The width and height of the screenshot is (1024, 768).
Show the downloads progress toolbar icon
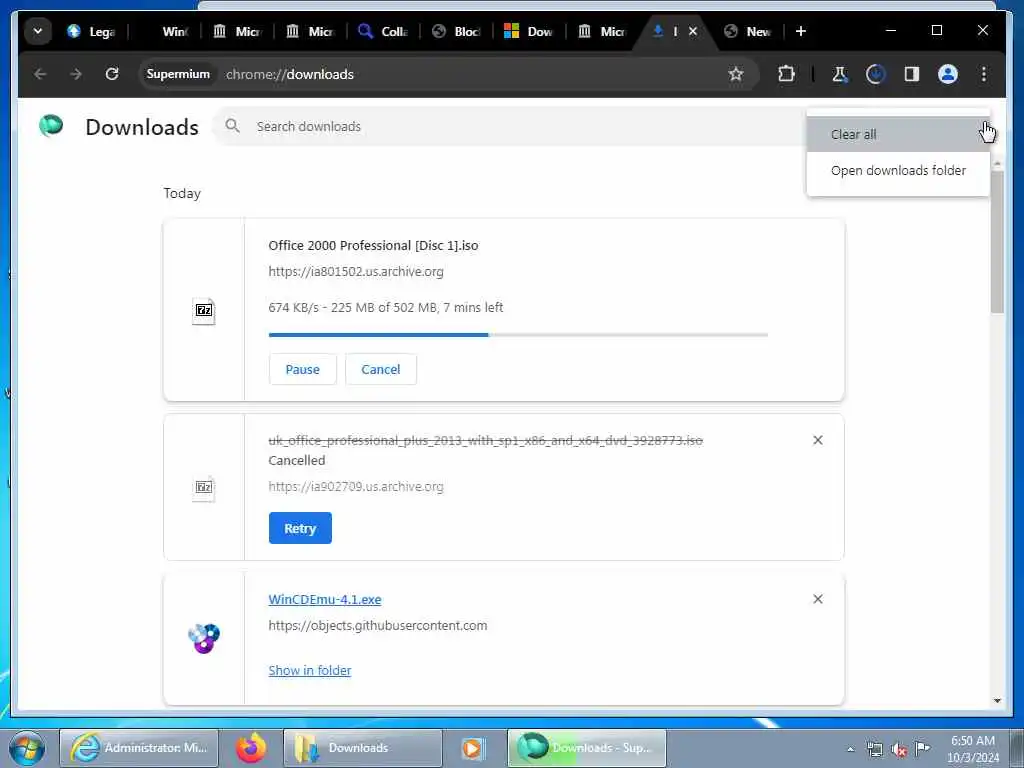(x=875, y=74)
